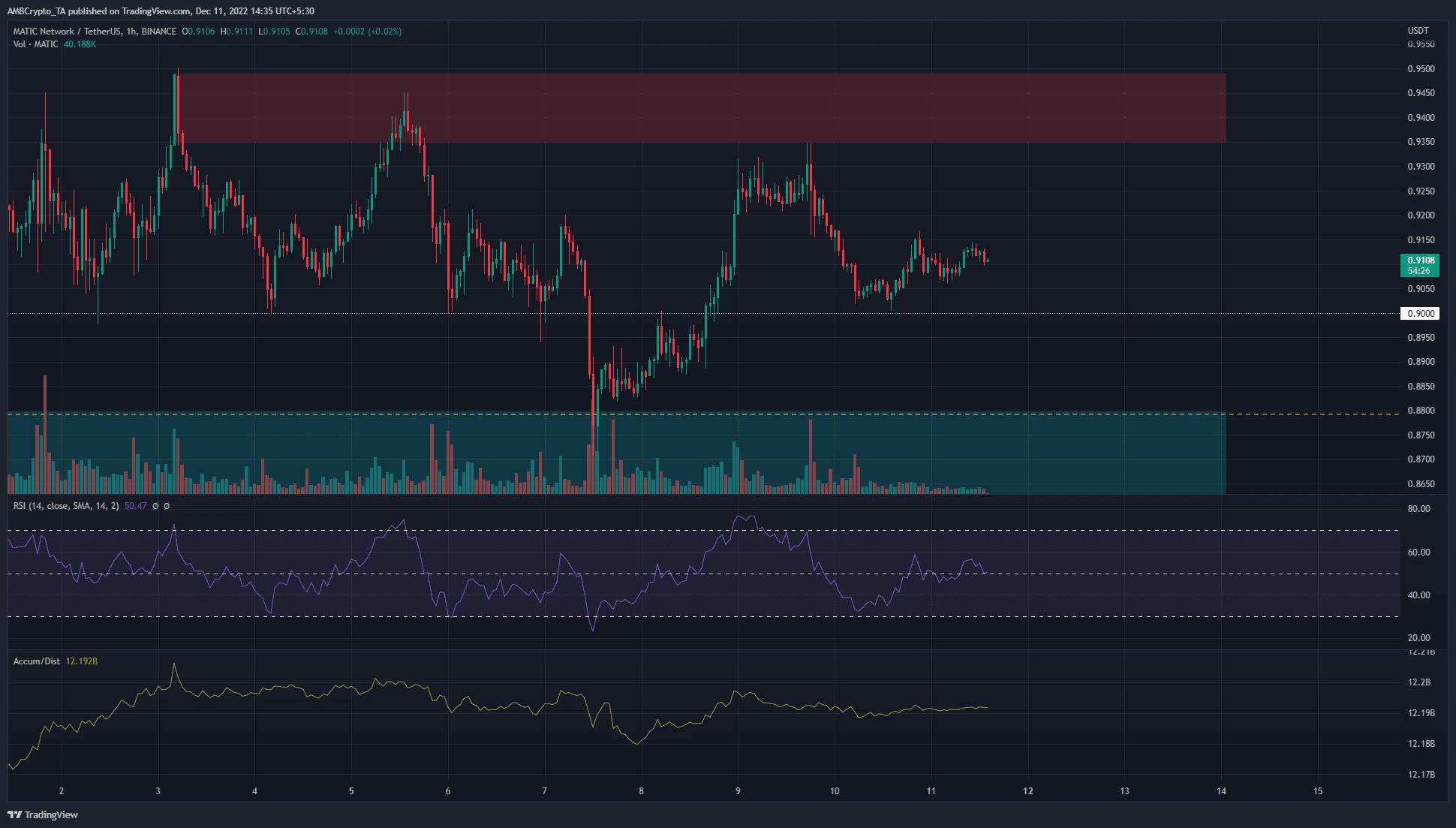
Task: Click the 60.00 RSI axis label
Action: pos(1418,553)
